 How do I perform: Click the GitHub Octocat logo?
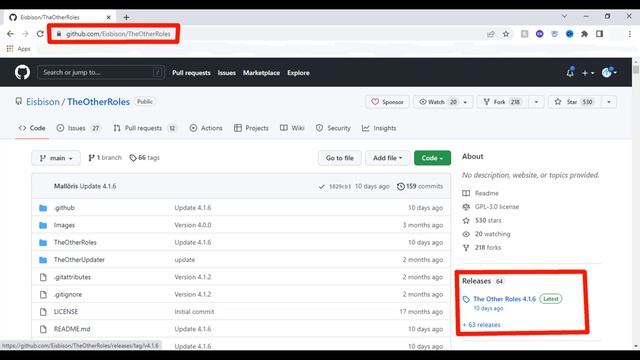22,73
